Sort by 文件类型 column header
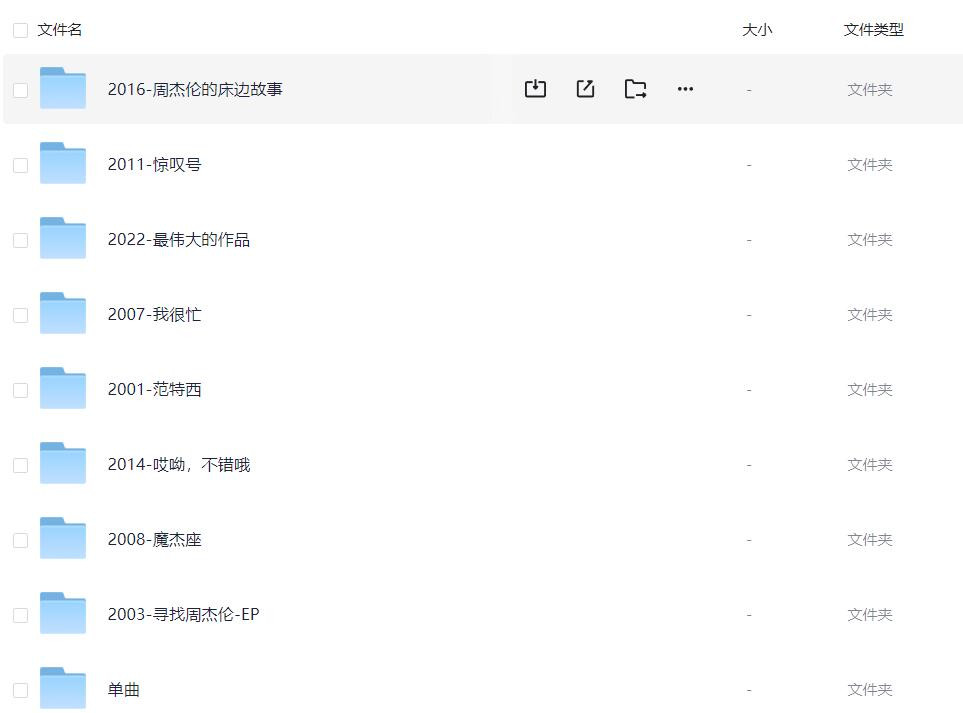This screenshot has width=963, height=713. click(x=873, y=29)
